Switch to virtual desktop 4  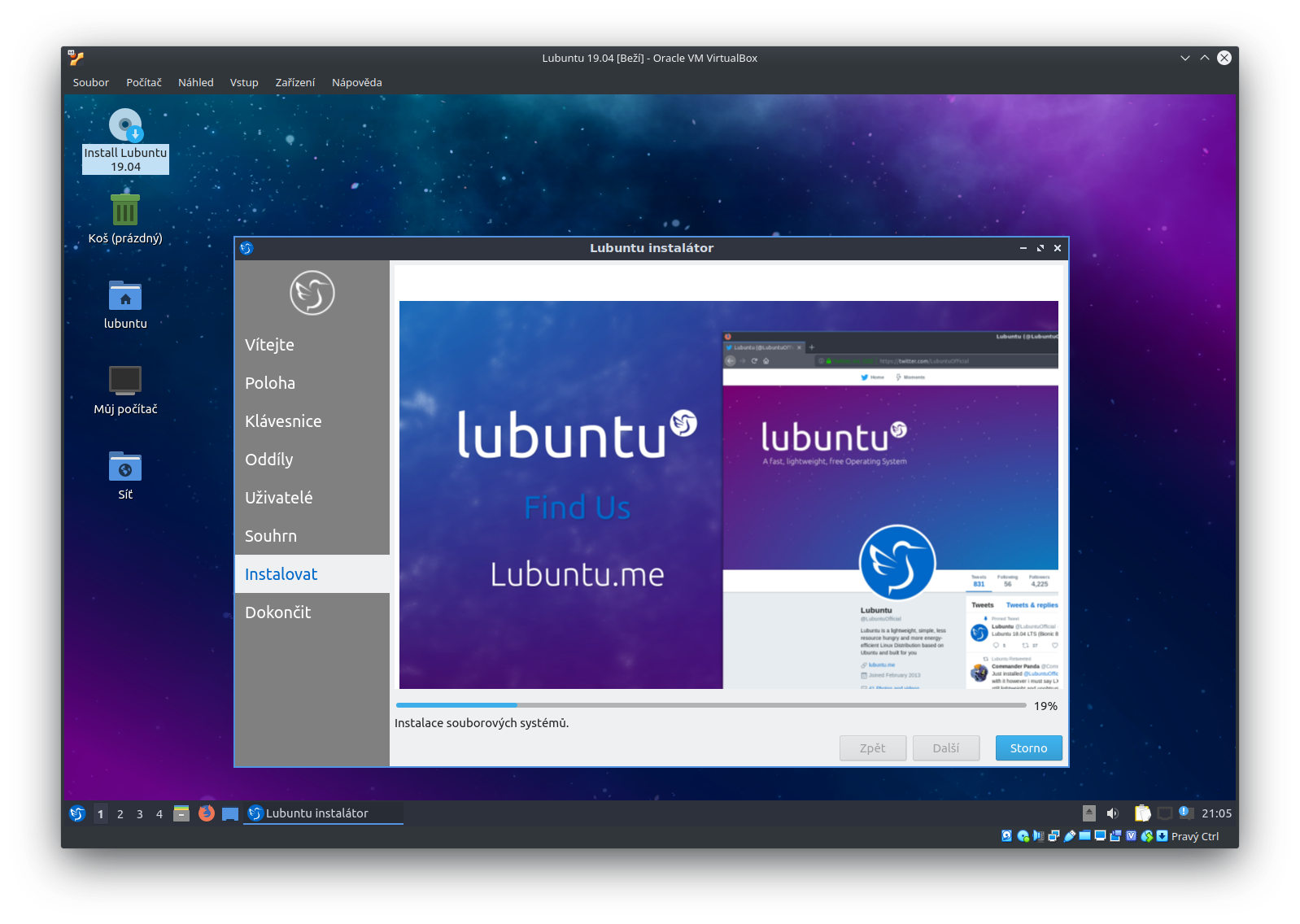coord(159,813)
